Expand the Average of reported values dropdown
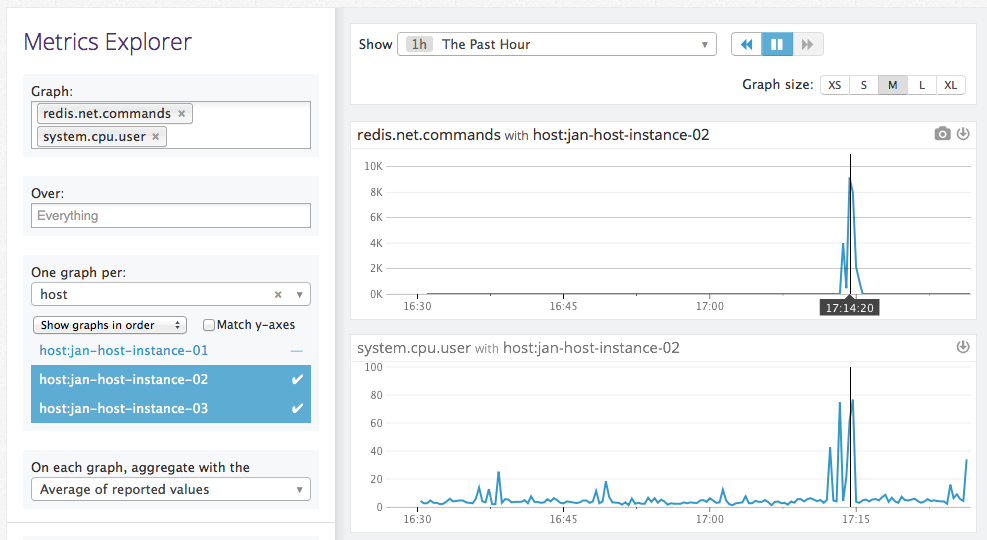This screenshot has width=987, height=540. (x=171, y=490)
